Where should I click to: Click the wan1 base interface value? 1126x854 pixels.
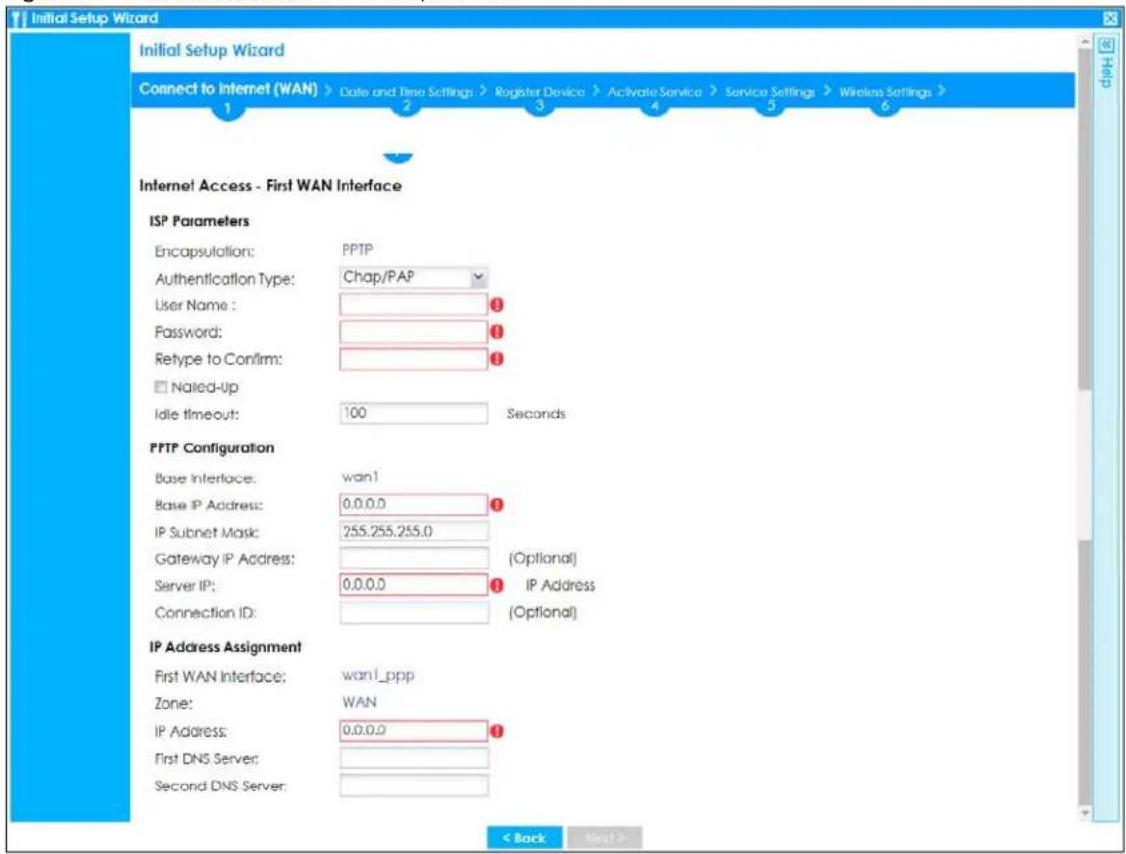point(360,477)
